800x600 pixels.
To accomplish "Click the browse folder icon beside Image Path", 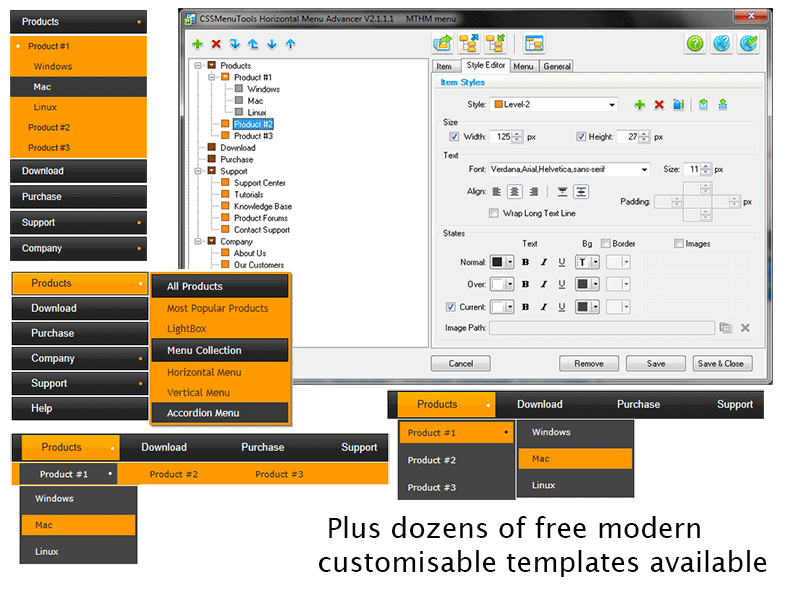I will coord(726,327).
